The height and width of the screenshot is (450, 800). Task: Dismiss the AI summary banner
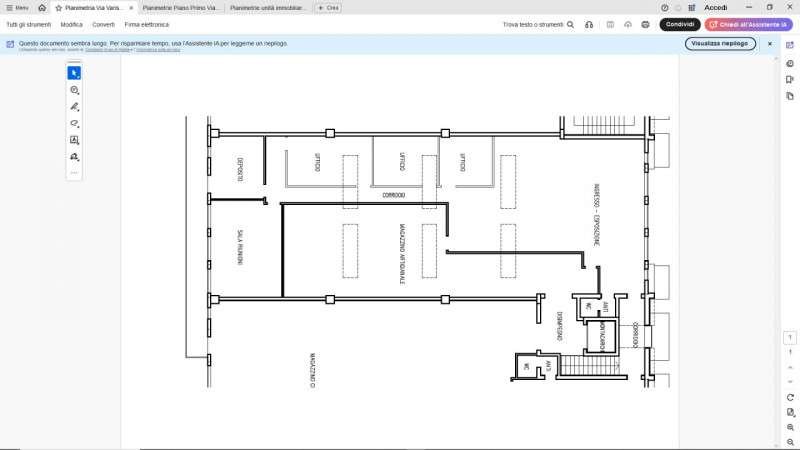click(x=770, y=44)
